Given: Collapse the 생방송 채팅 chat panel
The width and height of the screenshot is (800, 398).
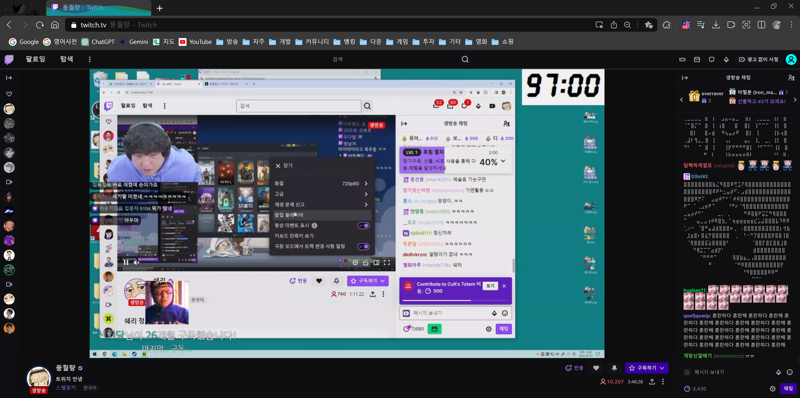Looking at the screenshot, I should coord(685,78).
